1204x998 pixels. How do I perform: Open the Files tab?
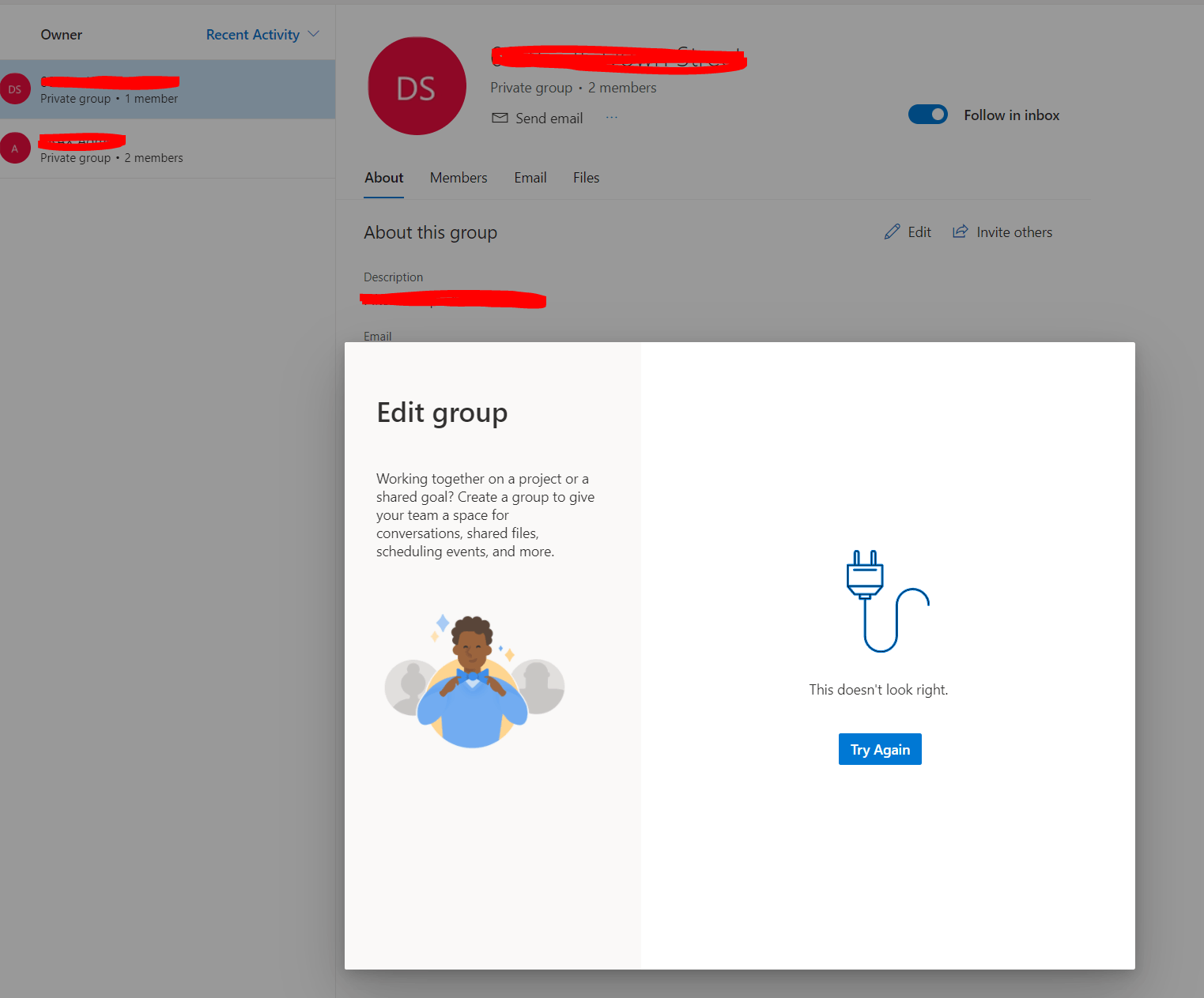(x=587, y=178)
